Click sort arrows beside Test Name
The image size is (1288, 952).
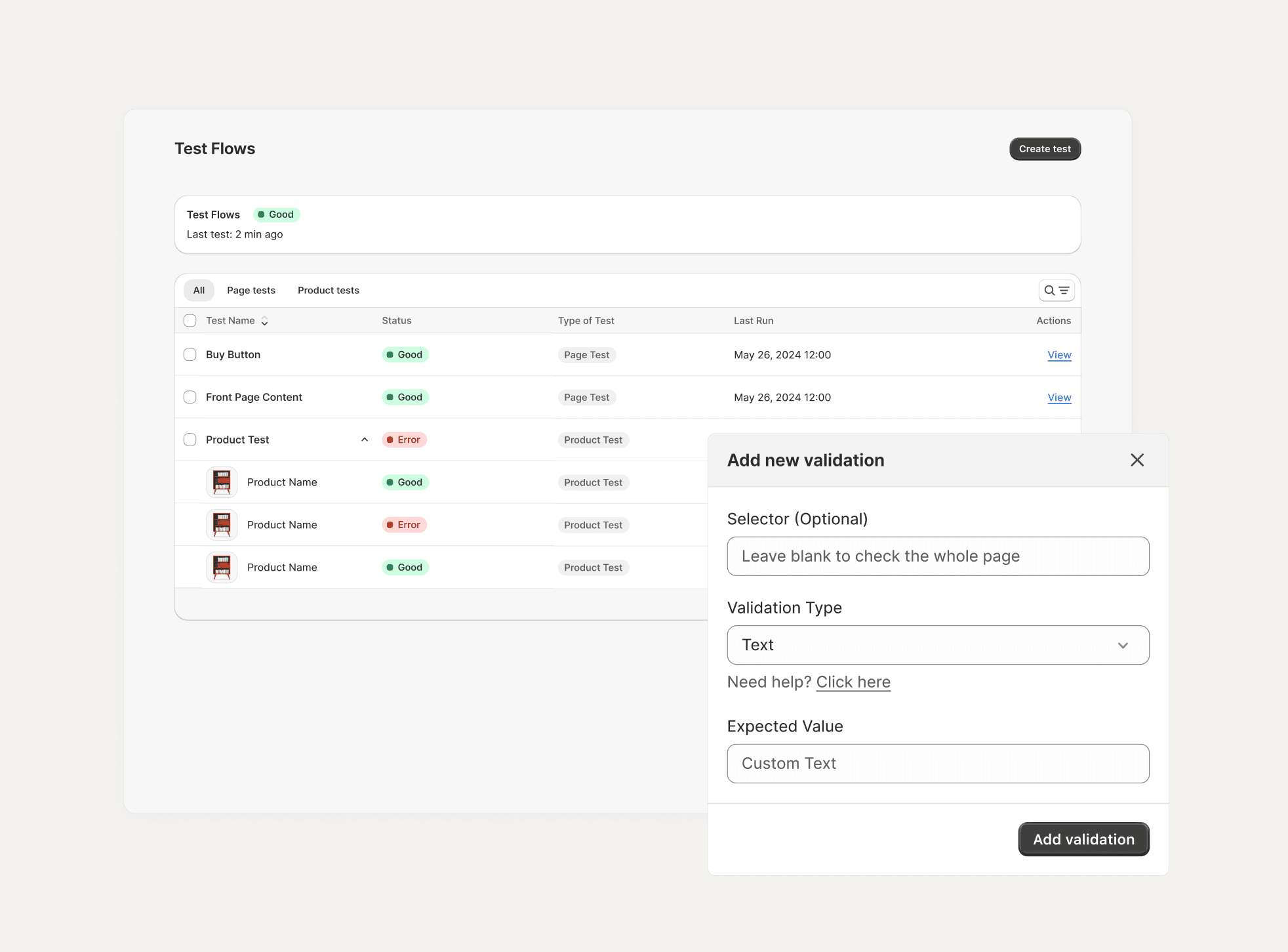tap(264, 321)
